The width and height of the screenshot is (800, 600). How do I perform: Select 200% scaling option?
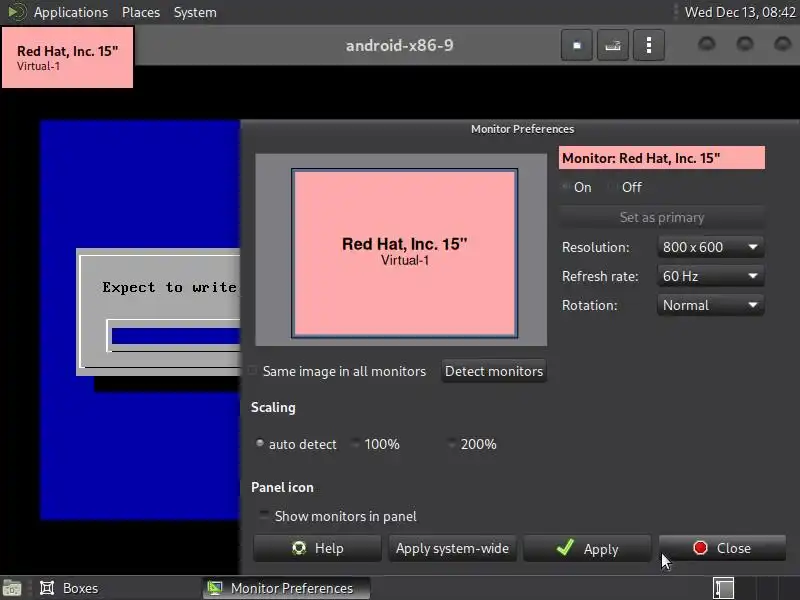click(472, 444)
